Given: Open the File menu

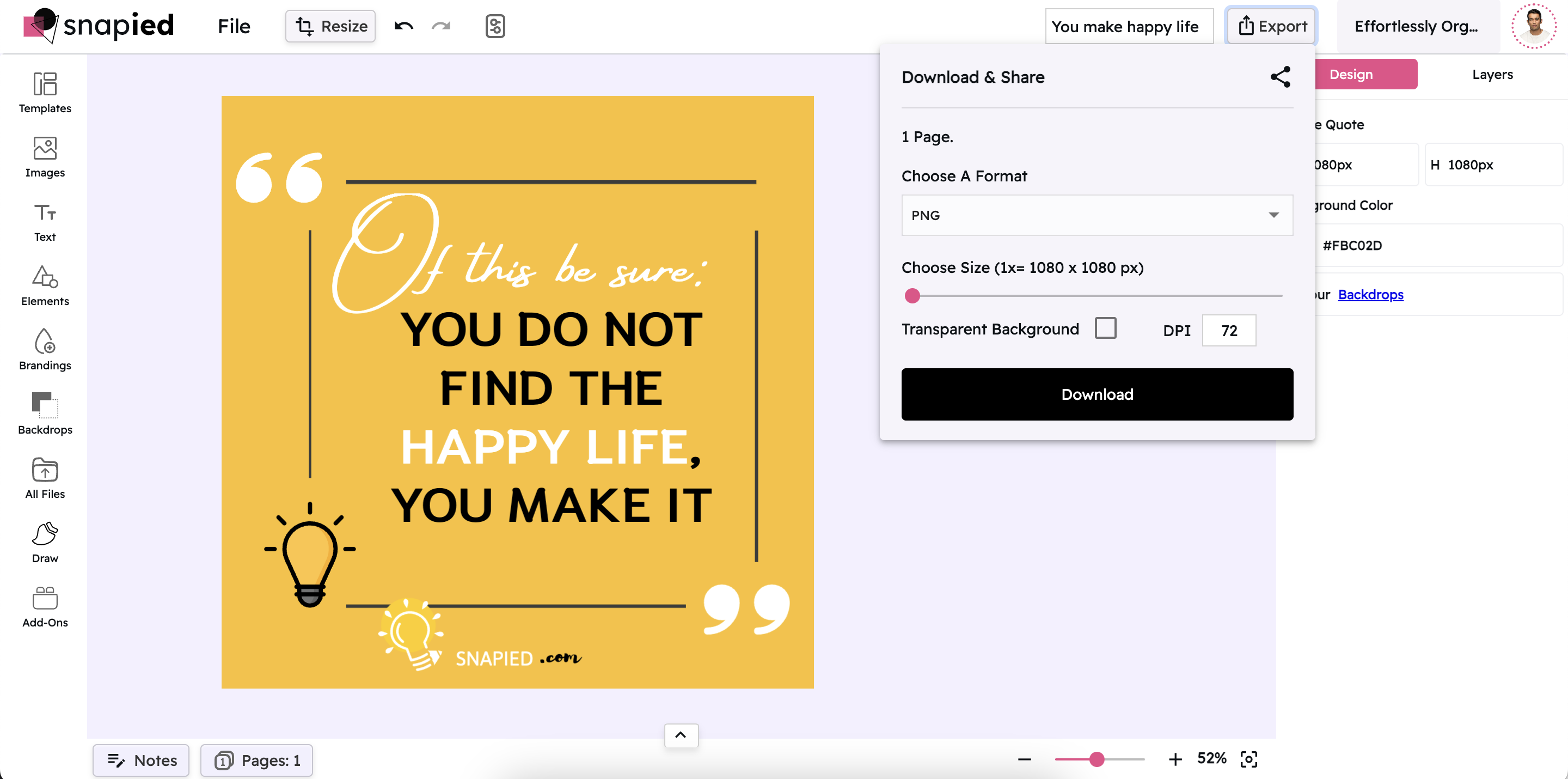Looking at the screenshot, I should [234, 26].
